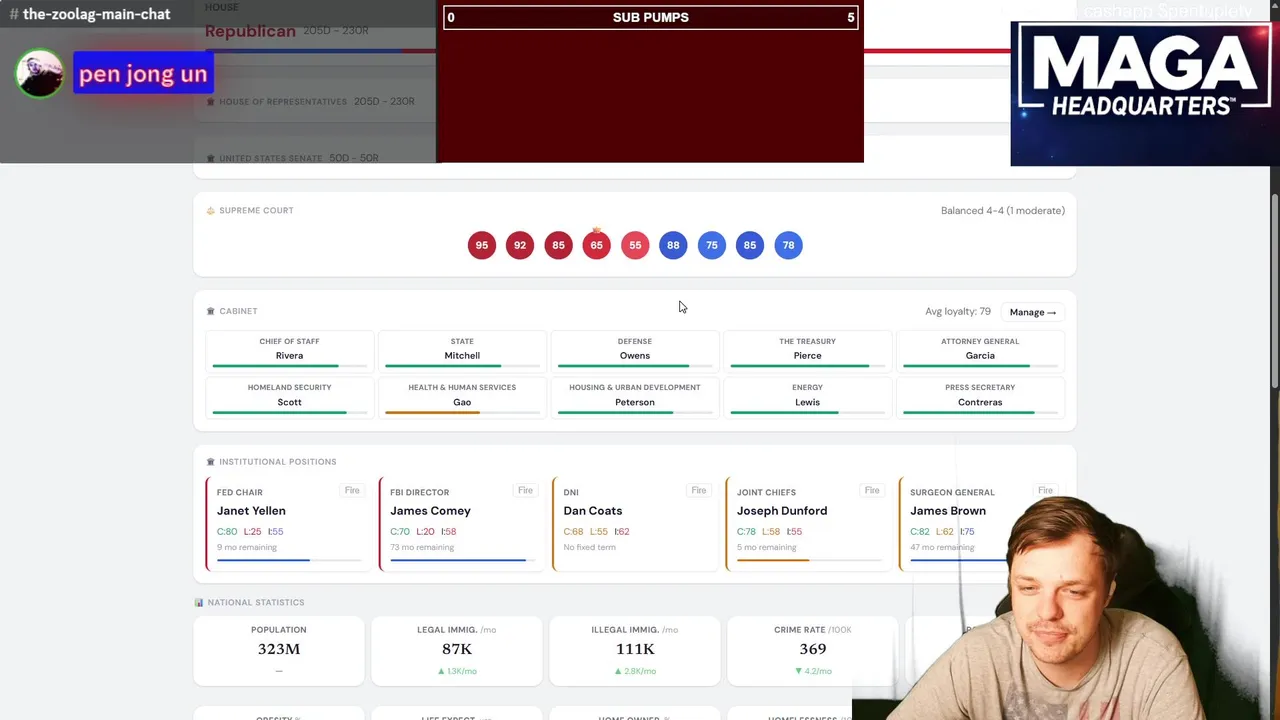Click the Supreme Court section icon

[x=210, y=210]
